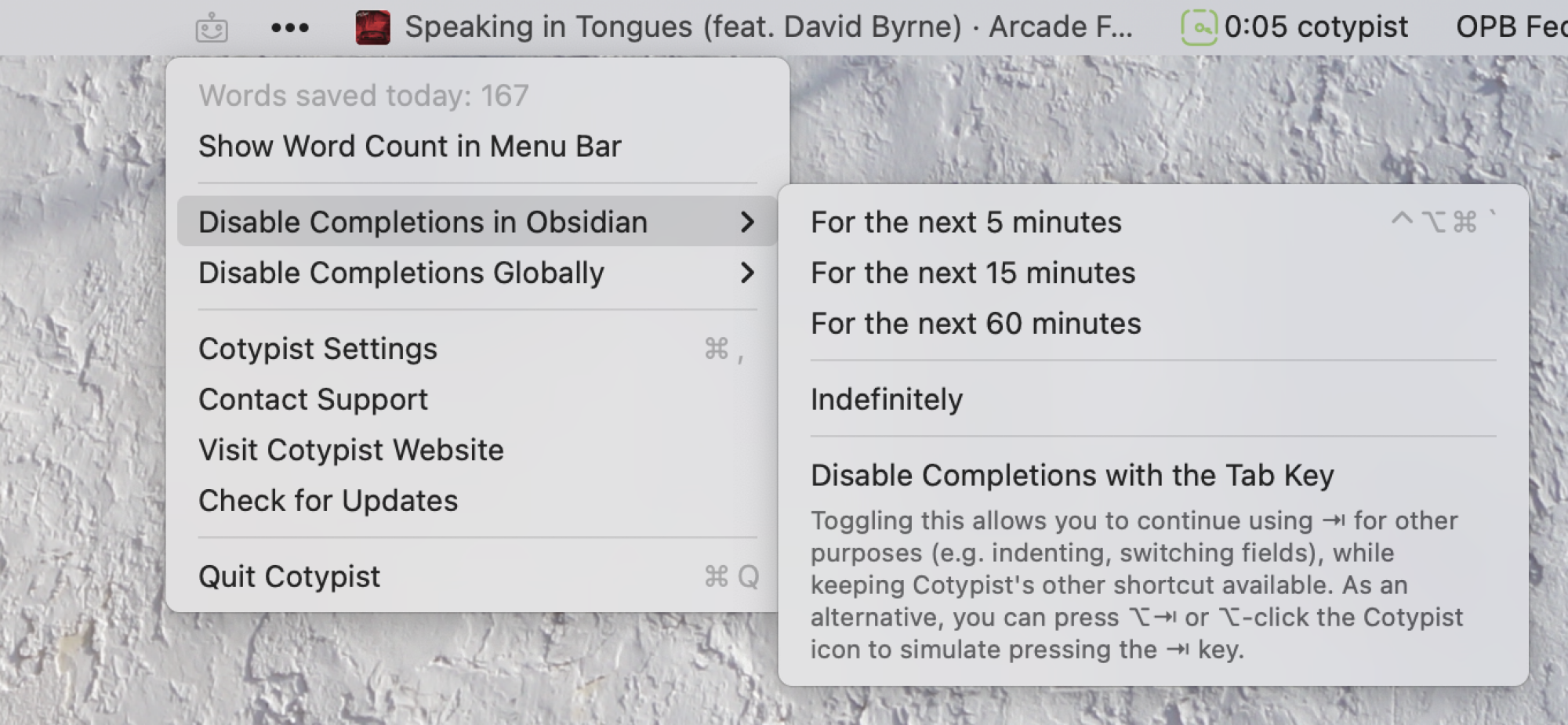The height and width of the screenshot is (725, 1568).
Task: Open Cotypist Settings
Action: coord(477,349)
